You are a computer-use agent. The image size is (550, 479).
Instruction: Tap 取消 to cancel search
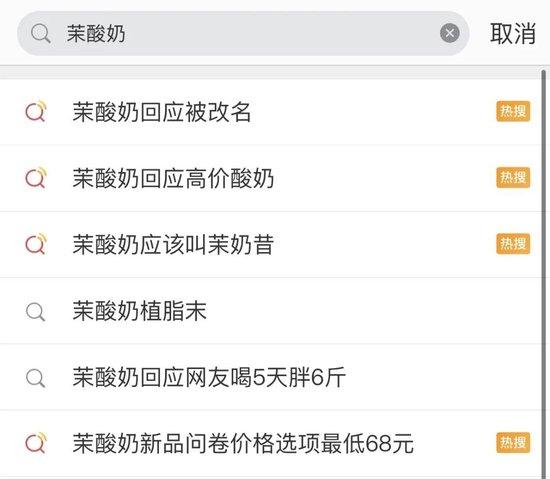point(513,34)
